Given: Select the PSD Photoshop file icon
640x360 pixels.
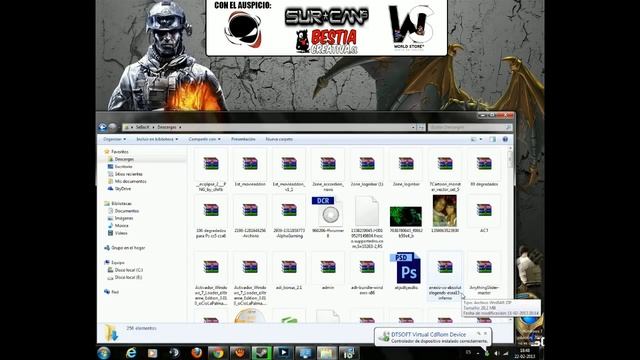Looking at the screenshot, I should click(406, 268).
